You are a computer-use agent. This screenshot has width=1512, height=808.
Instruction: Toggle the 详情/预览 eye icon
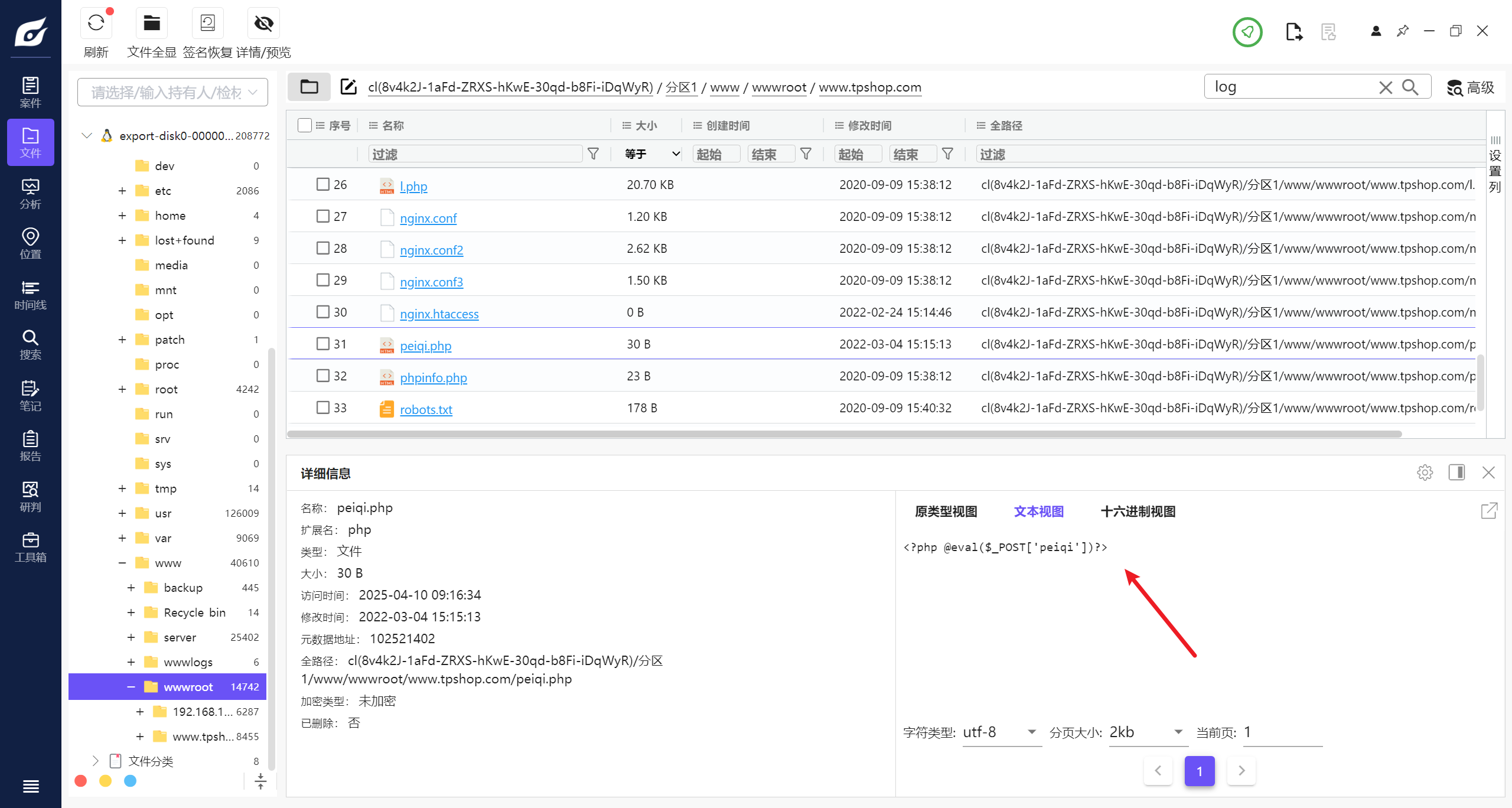(x=263, y=24)
